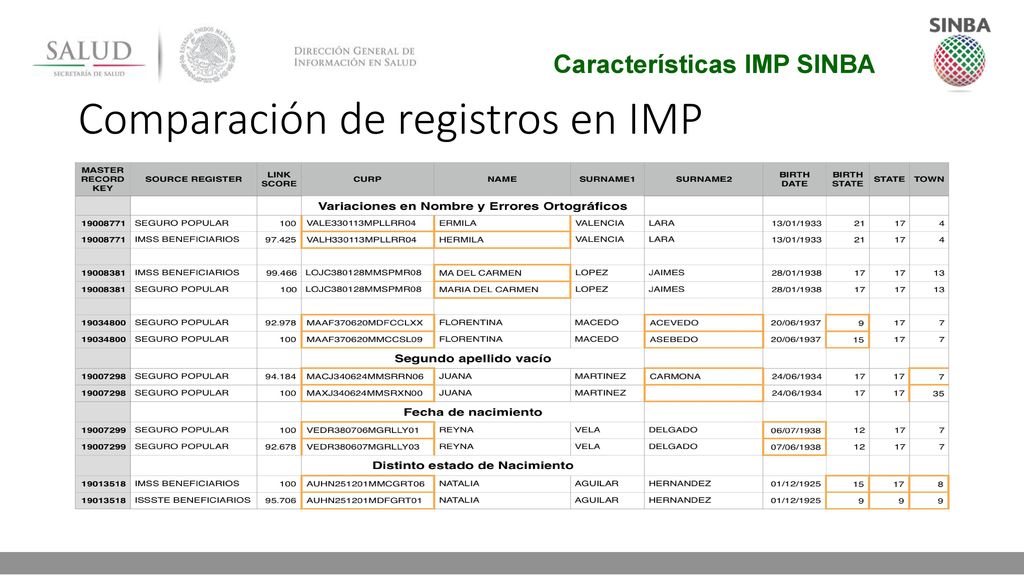Click source register ISSSTE BENEFICIARIOS

click(x=193, y=500)
